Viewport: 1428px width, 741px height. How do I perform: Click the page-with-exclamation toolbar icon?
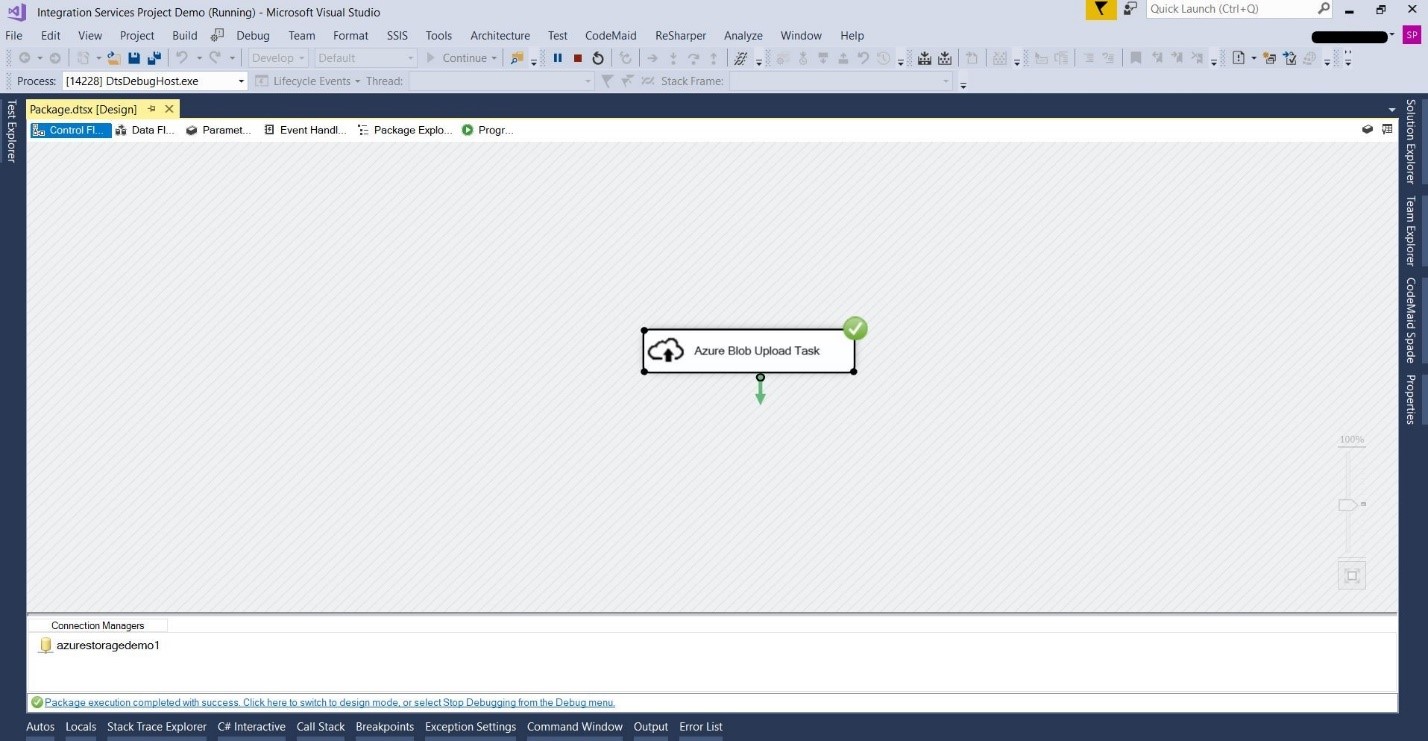pyautogui.click(x=1238, y=58)
